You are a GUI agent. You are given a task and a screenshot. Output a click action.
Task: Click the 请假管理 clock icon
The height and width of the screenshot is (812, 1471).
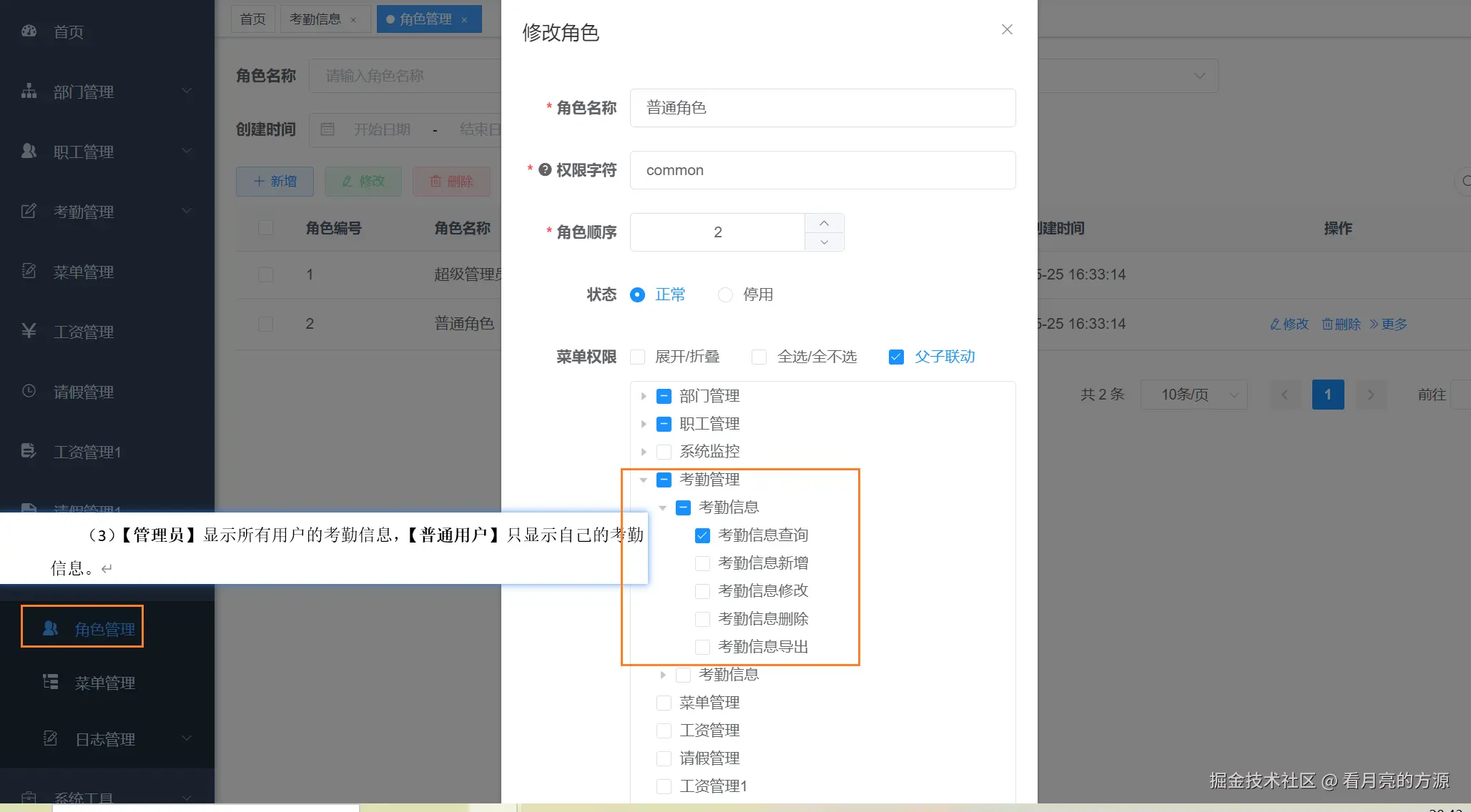[x=29, y=391]
